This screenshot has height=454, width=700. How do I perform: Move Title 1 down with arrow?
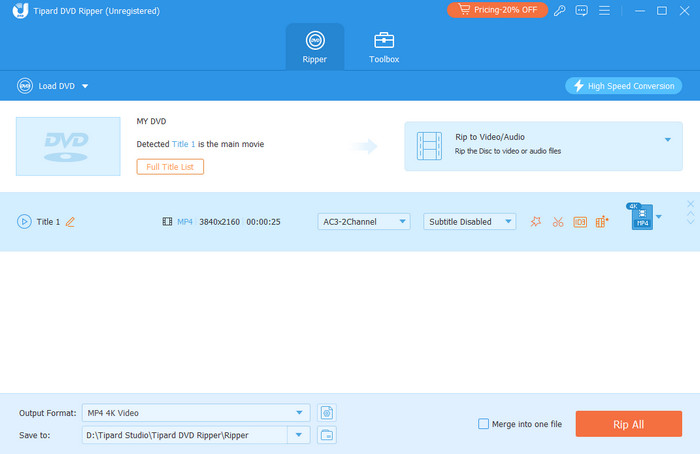click(690, 221)
